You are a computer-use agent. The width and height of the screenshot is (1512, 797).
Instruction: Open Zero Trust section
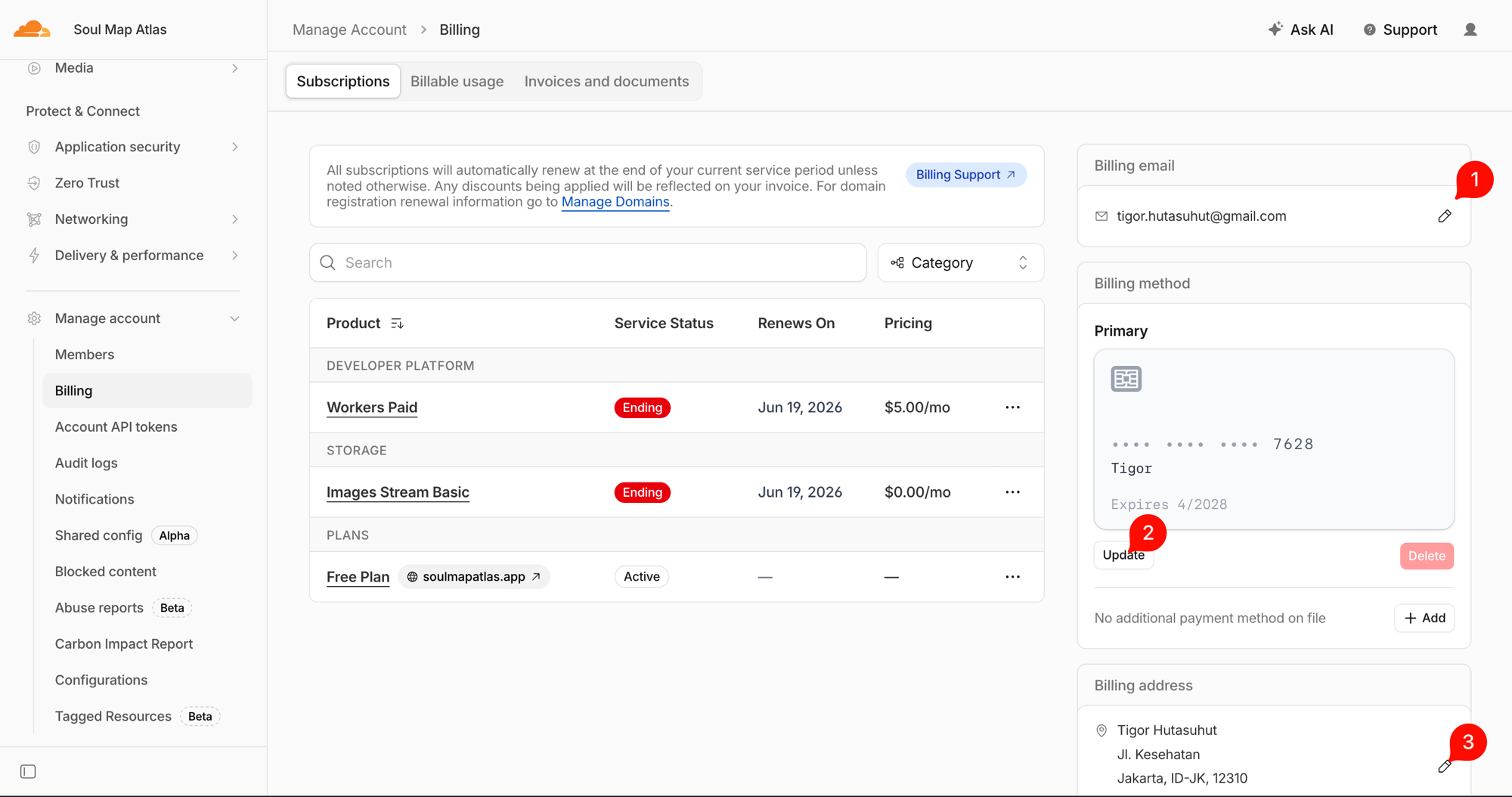[x=87, y=183]
